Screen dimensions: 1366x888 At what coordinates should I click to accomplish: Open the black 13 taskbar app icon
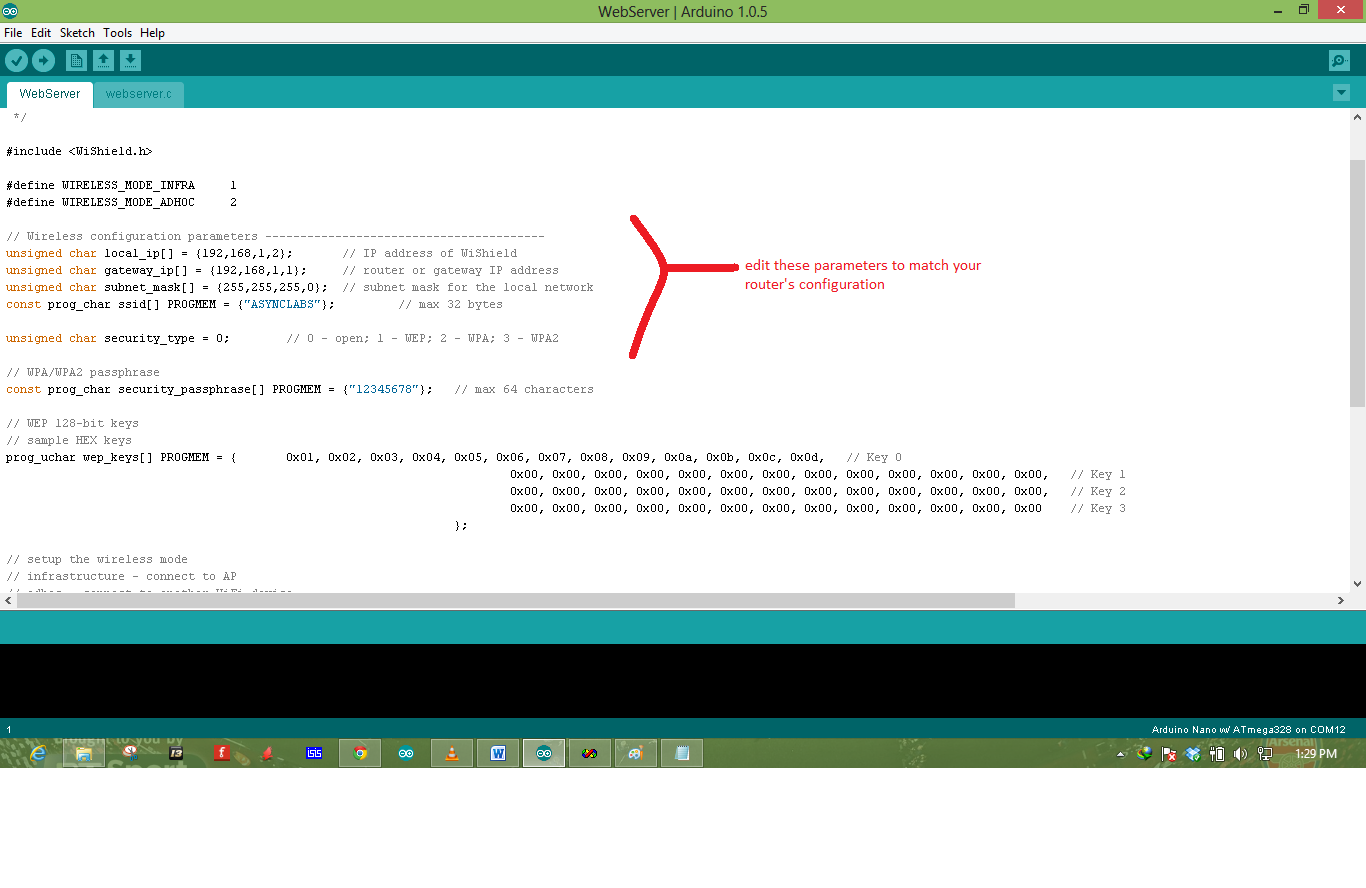point(176,753)
